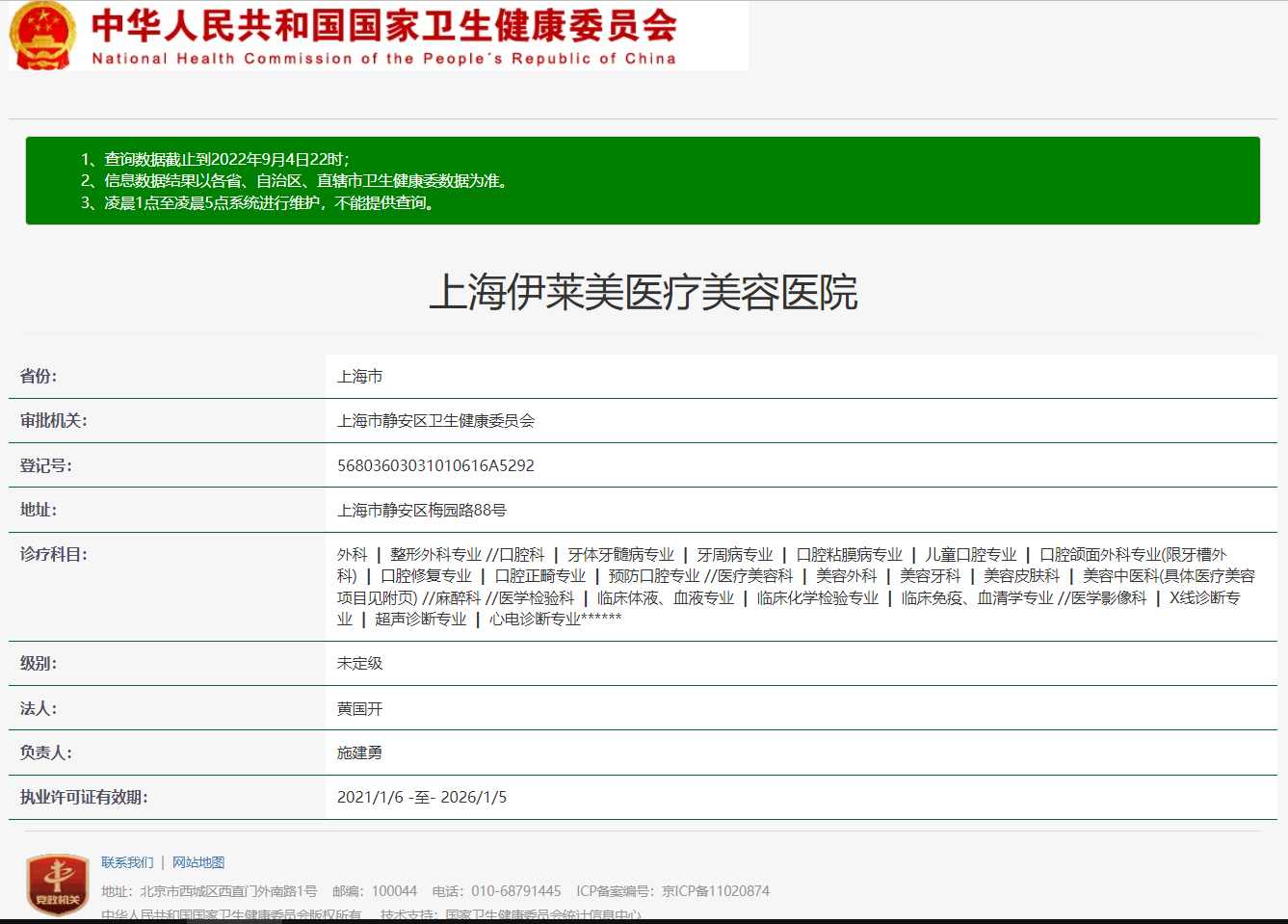Viewport: 1288px width, 924px height.
Task: Open the 联系我们 link
Action: 127,862
